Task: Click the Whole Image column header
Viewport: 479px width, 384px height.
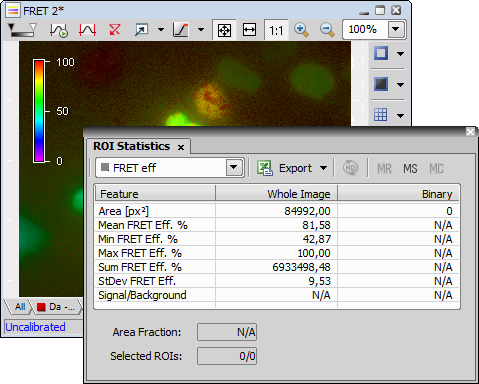Action: click(x=276, y=194)
